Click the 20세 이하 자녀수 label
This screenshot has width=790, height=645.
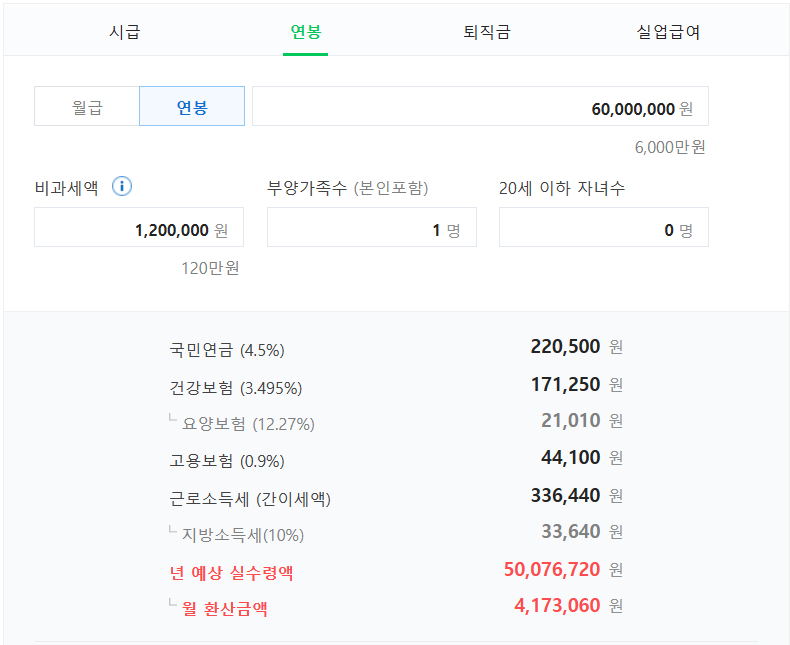pos(562,188)
